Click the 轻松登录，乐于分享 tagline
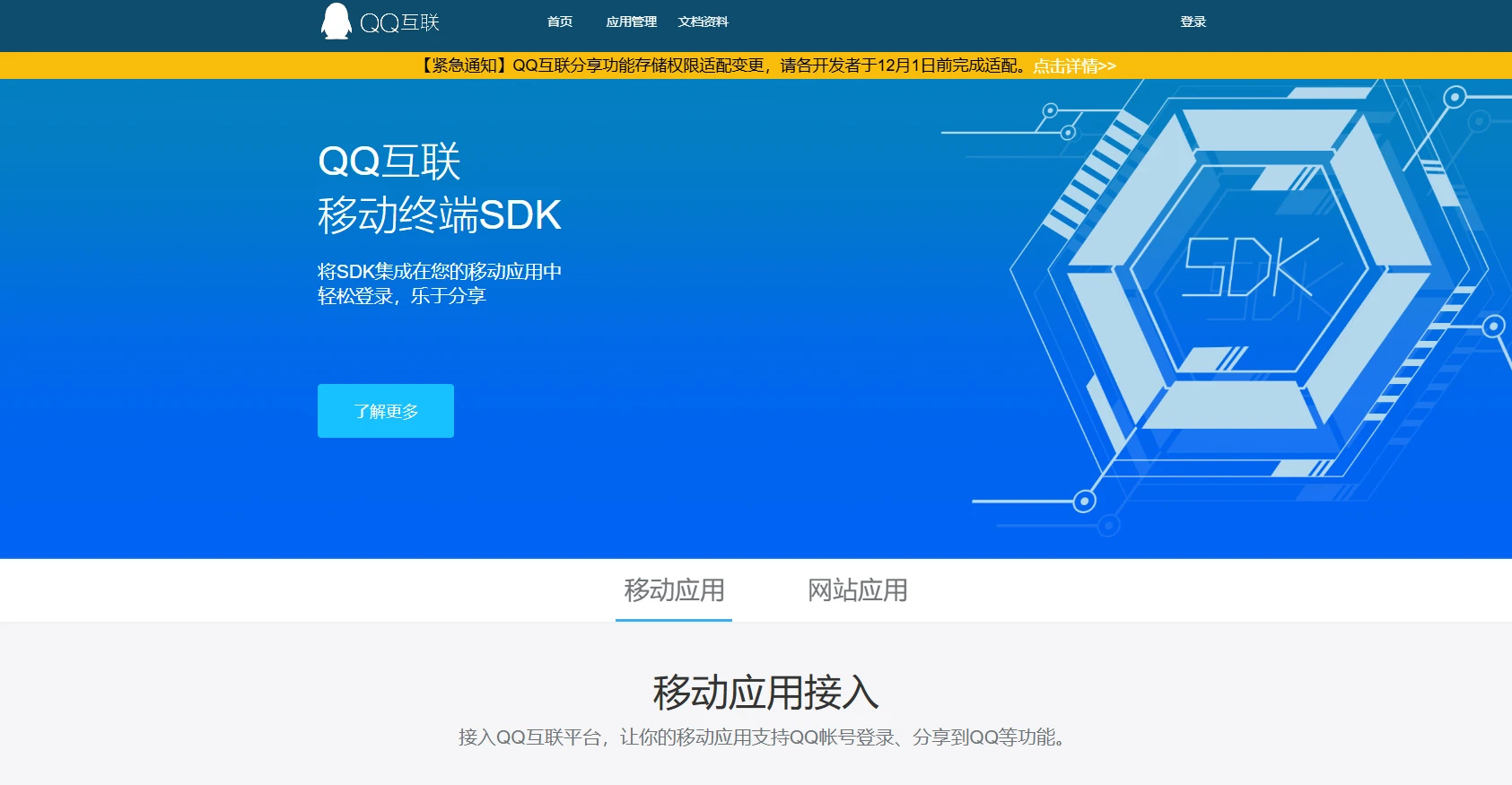Screen dimensions: 1512x785 402,296
